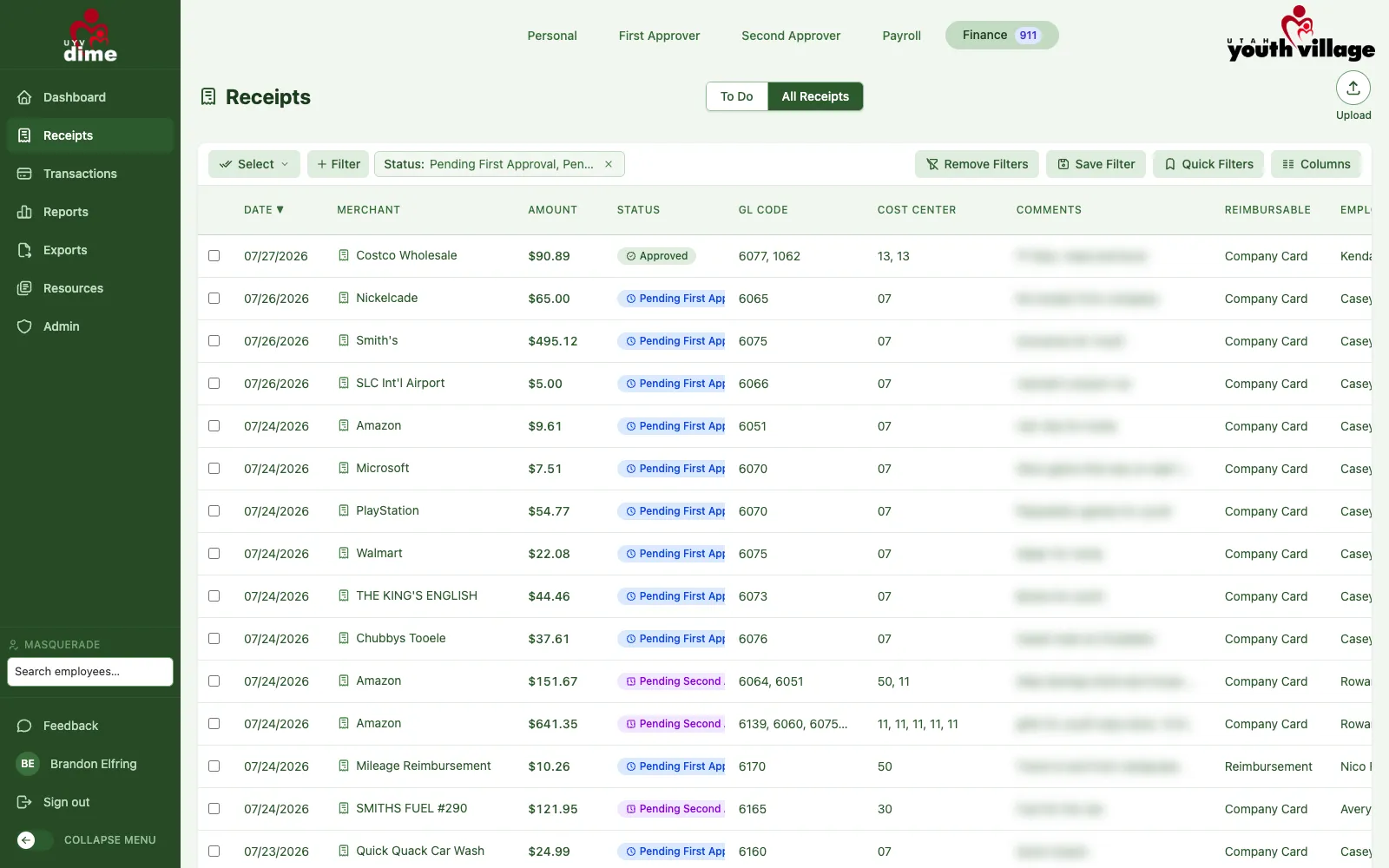Viewport: 1389px width, 868px height.
Task: Sort by the Date column header
Action: pos(264,210)
